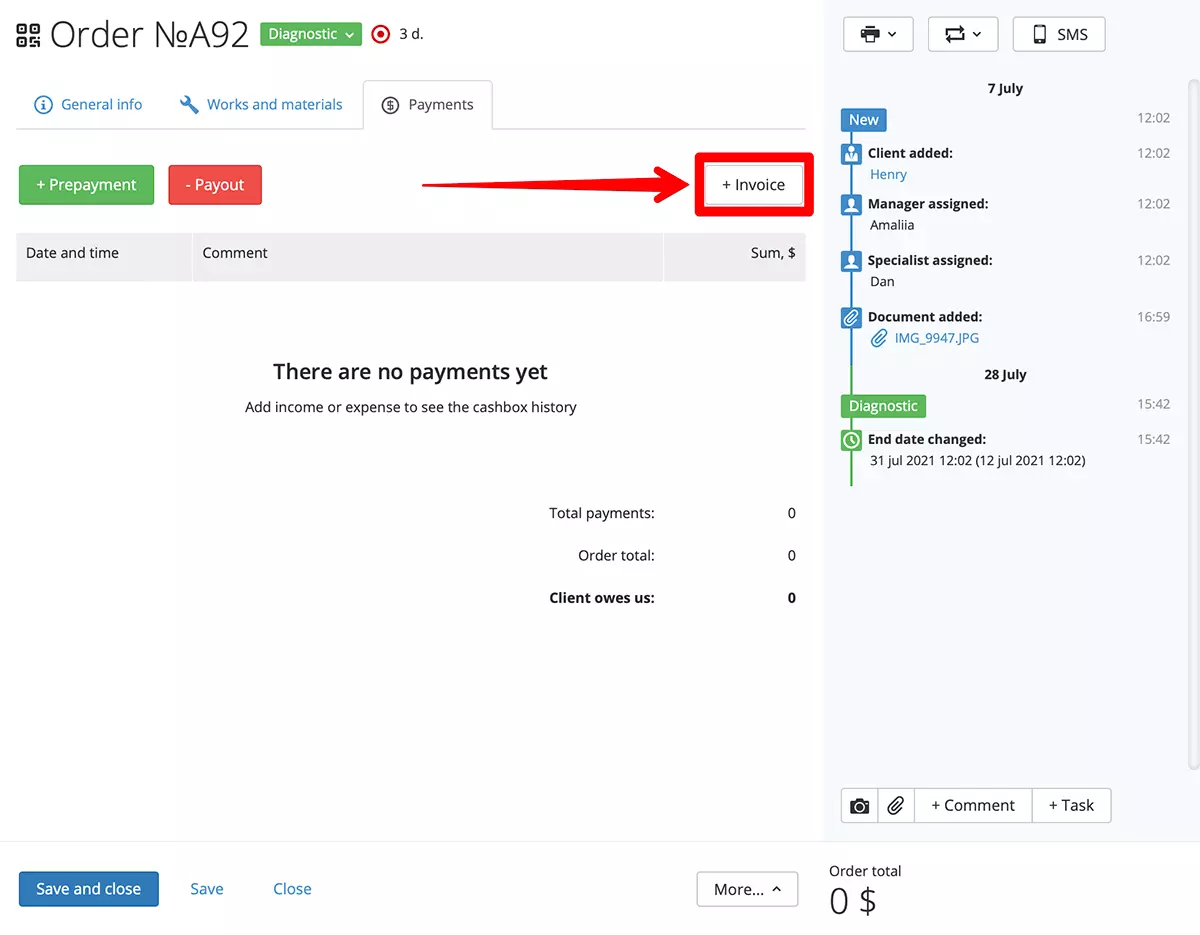This screenshot has height=935, width=1200.
Task: Click the Manager assigned timeline icon
Action: pos(851,205)
